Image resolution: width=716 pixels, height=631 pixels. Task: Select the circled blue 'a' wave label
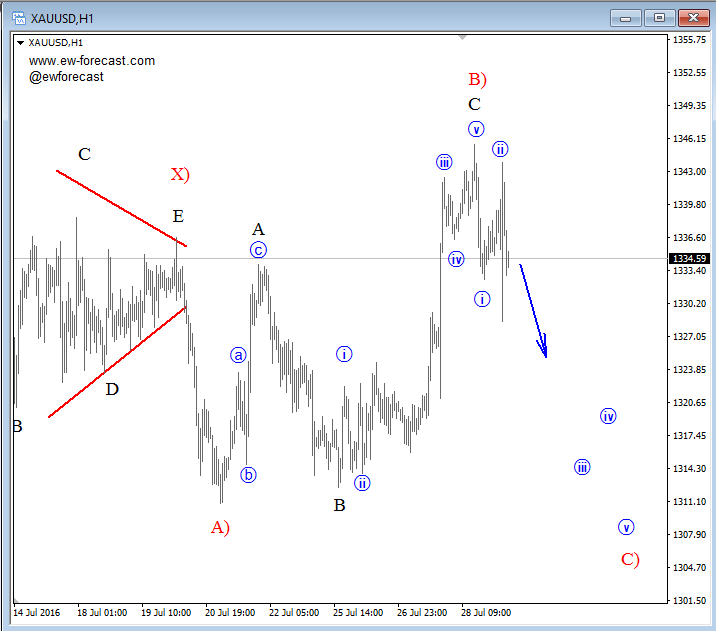pyautogui.click(x=238, y=355)
